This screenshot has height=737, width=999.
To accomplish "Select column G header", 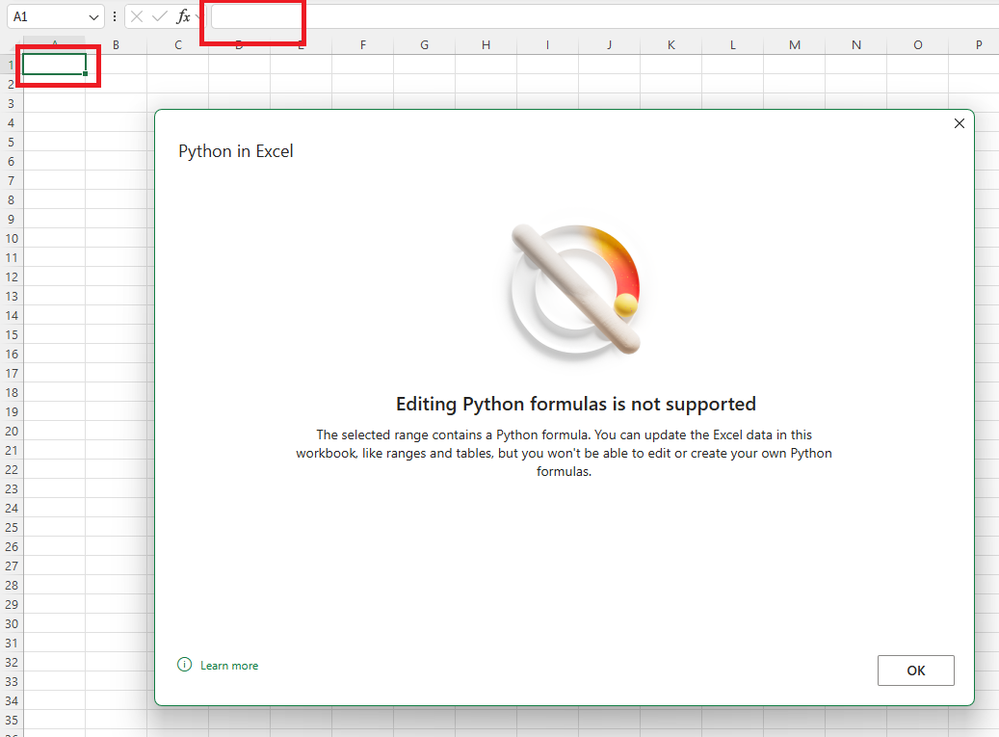I will coord(424,45).
